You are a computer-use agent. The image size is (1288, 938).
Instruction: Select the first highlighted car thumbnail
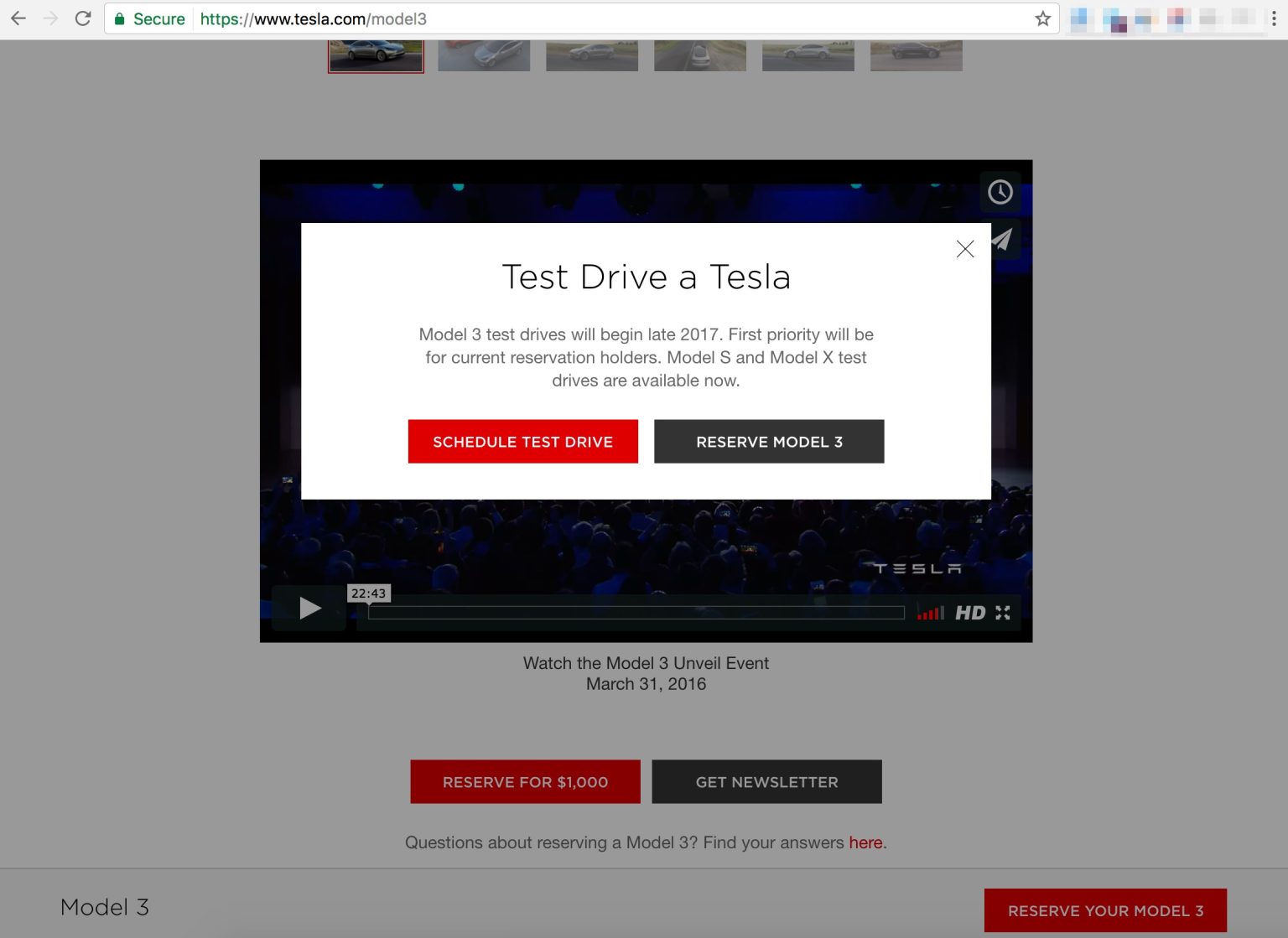[376, 55]
